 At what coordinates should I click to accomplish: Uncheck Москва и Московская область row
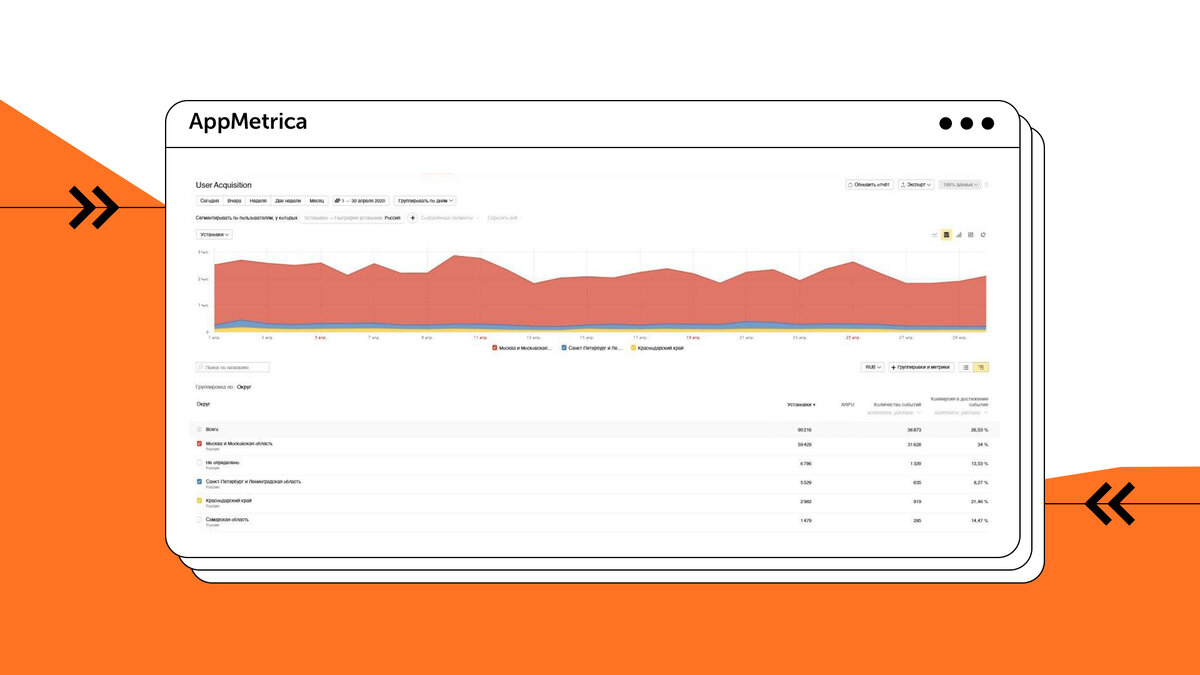tap(200, 443)
